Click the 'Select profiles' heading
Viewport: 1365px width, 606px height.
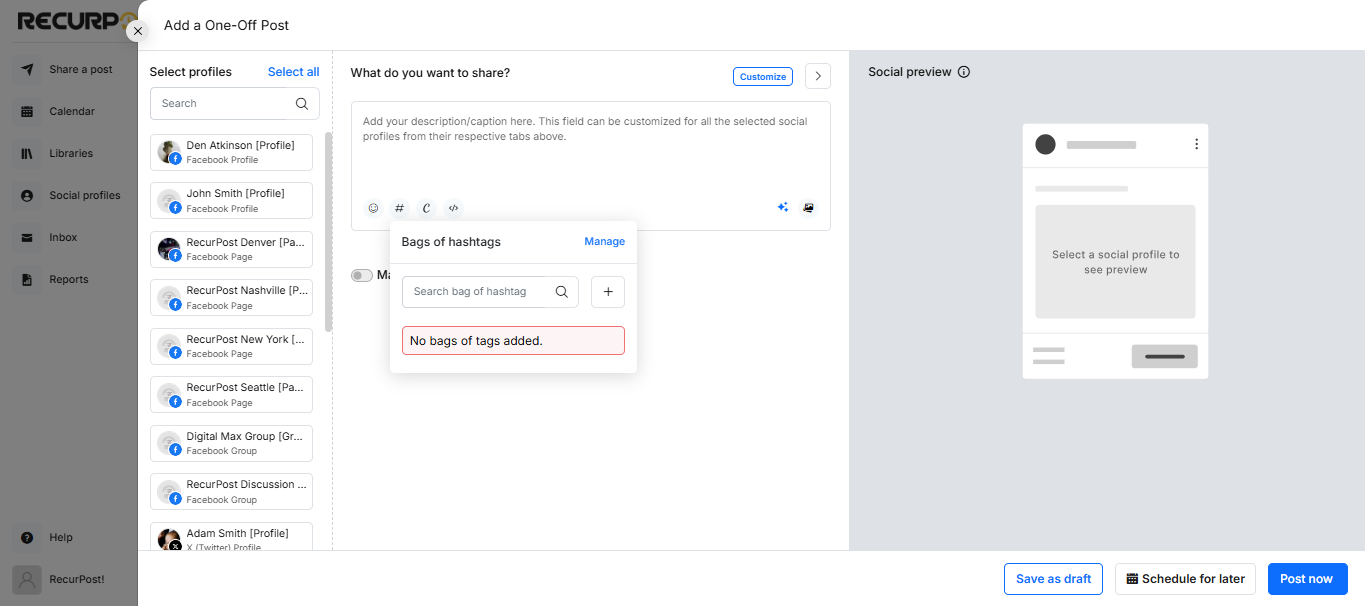tap(190, 72)
